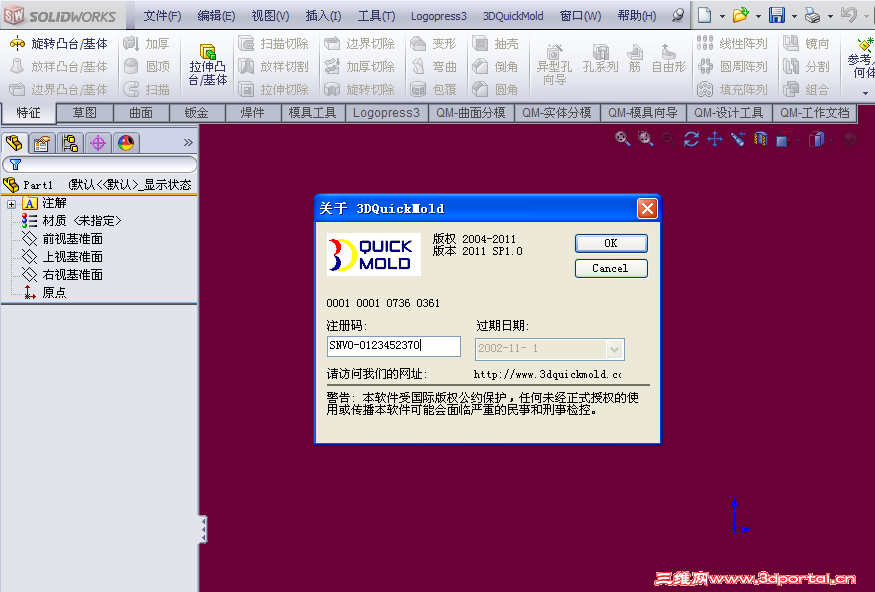Click the 组合 combine tool

click(806, 89)
